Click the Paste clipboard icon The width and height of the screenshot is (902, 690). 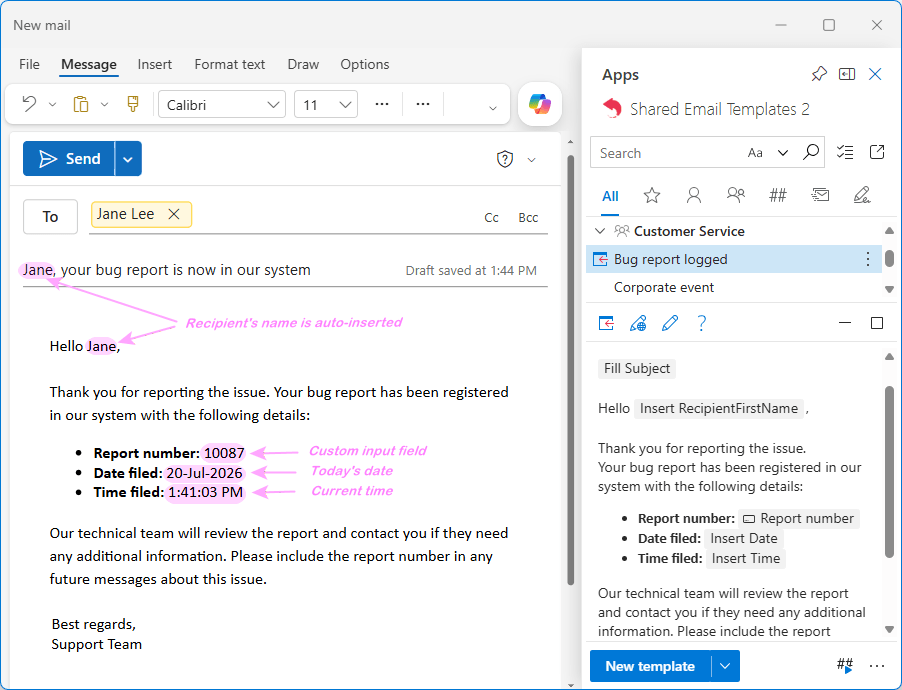click(x=81, y=104)
